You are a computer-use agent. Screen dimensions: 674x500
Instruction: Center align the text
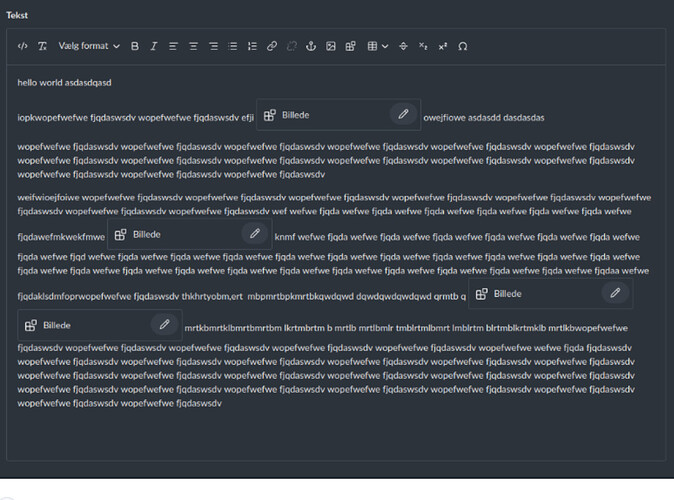click(x=193, y=46)
